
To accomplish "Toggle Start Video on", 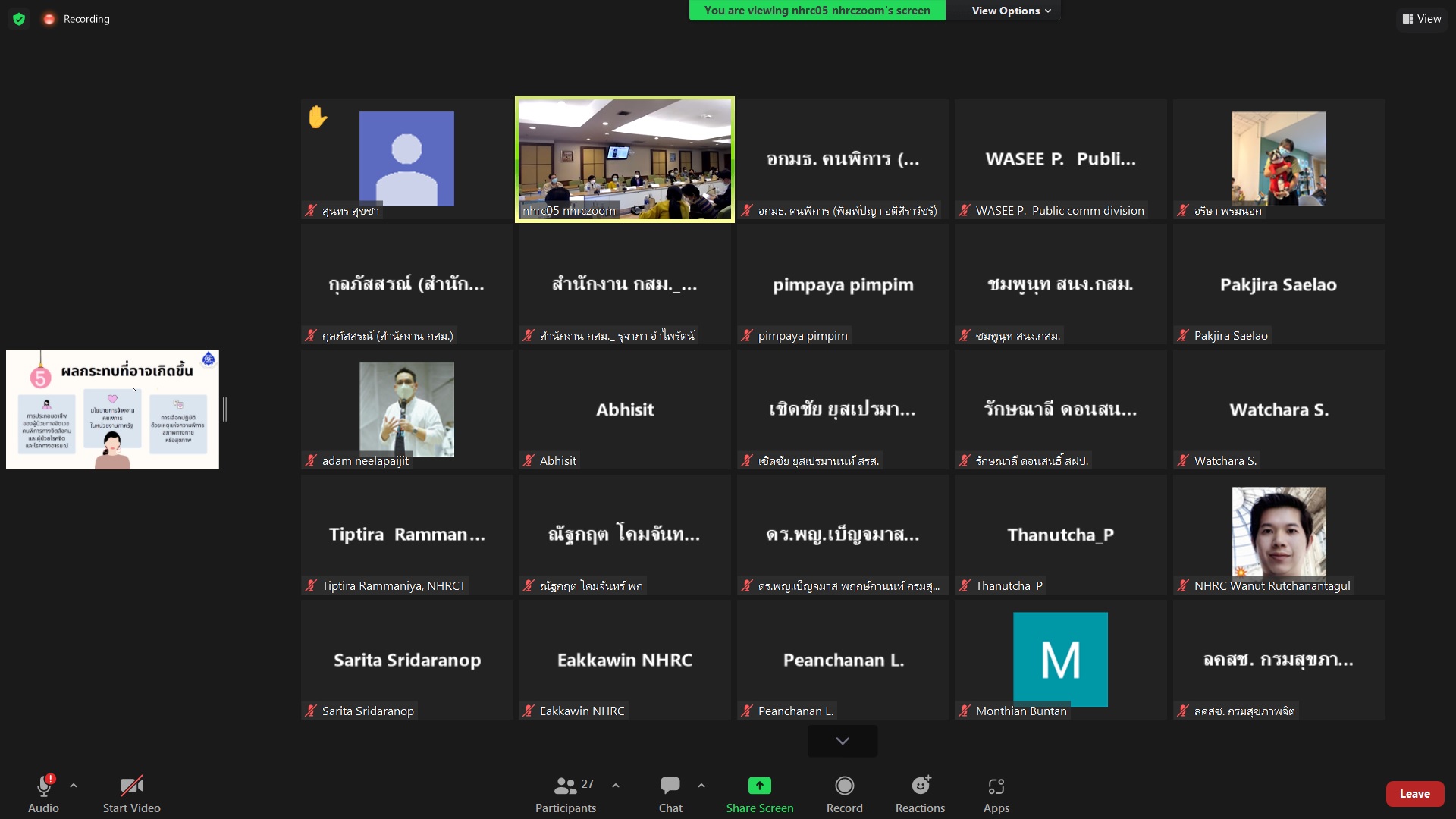I will [x=131, y=786].
